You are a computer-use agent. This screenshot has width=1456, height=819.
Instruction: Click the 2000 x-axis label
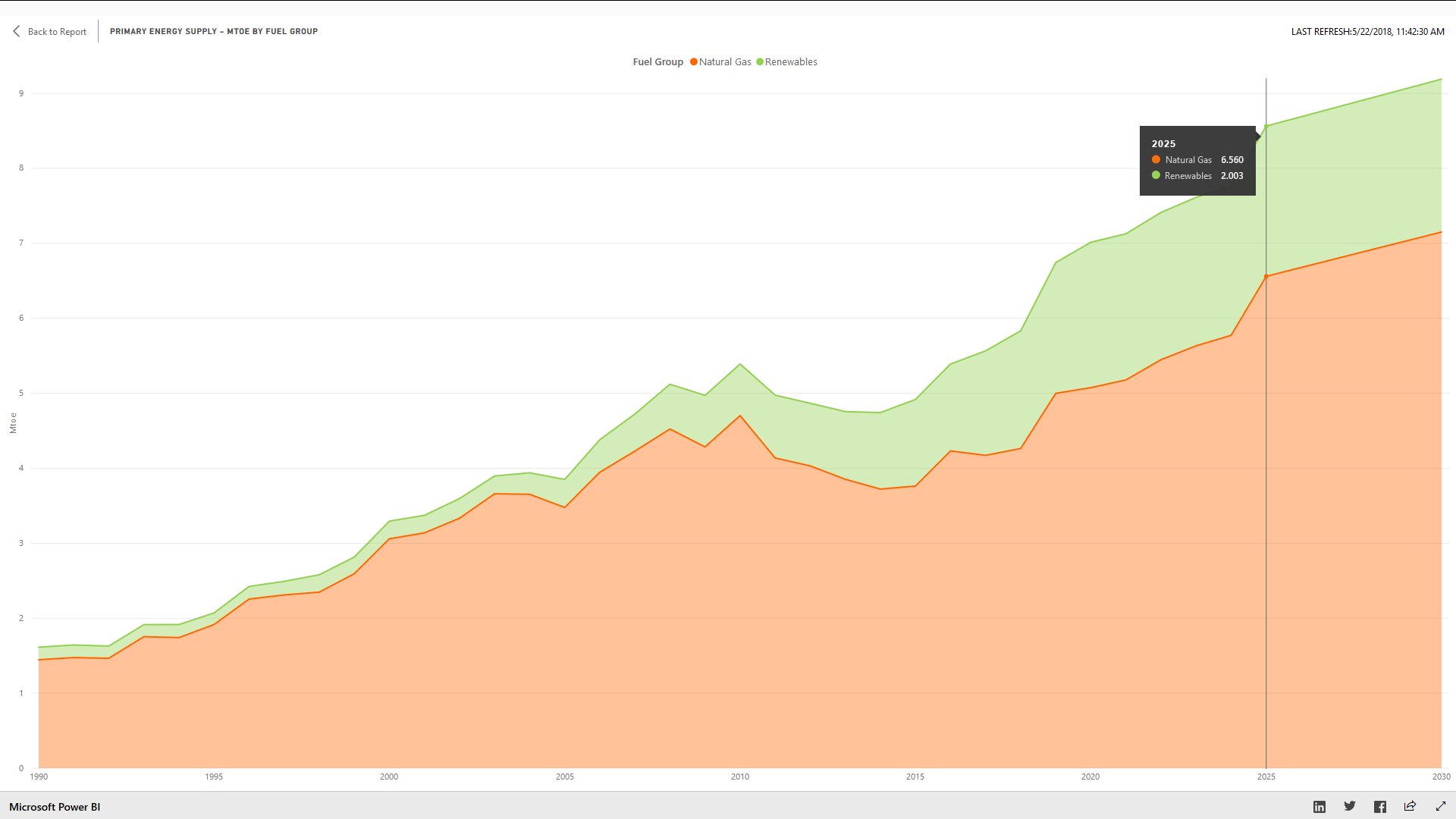pos(388,777)
